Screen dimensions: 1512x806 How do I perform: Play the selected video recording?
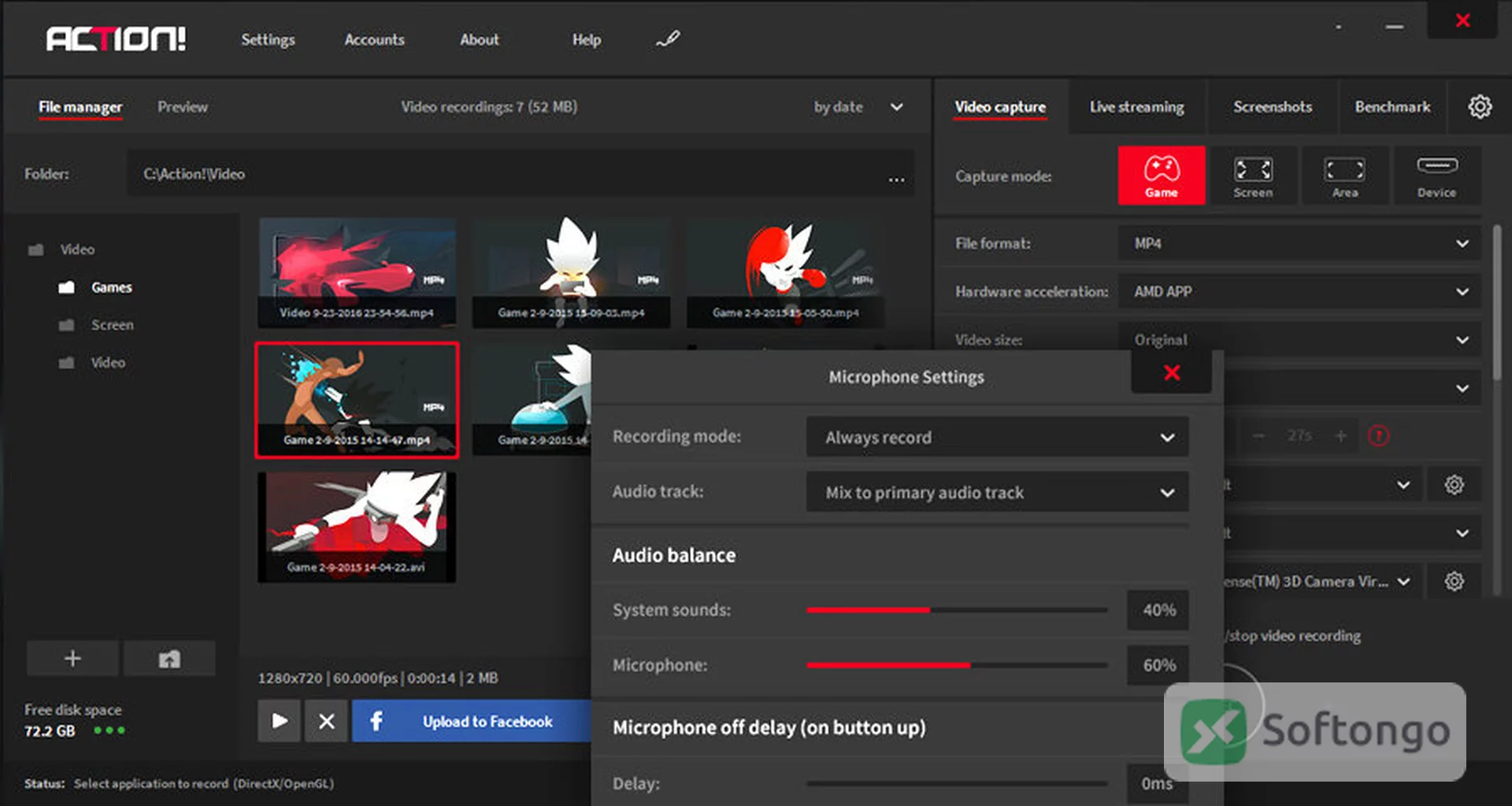pyautogui.click(x=279, y=721)
